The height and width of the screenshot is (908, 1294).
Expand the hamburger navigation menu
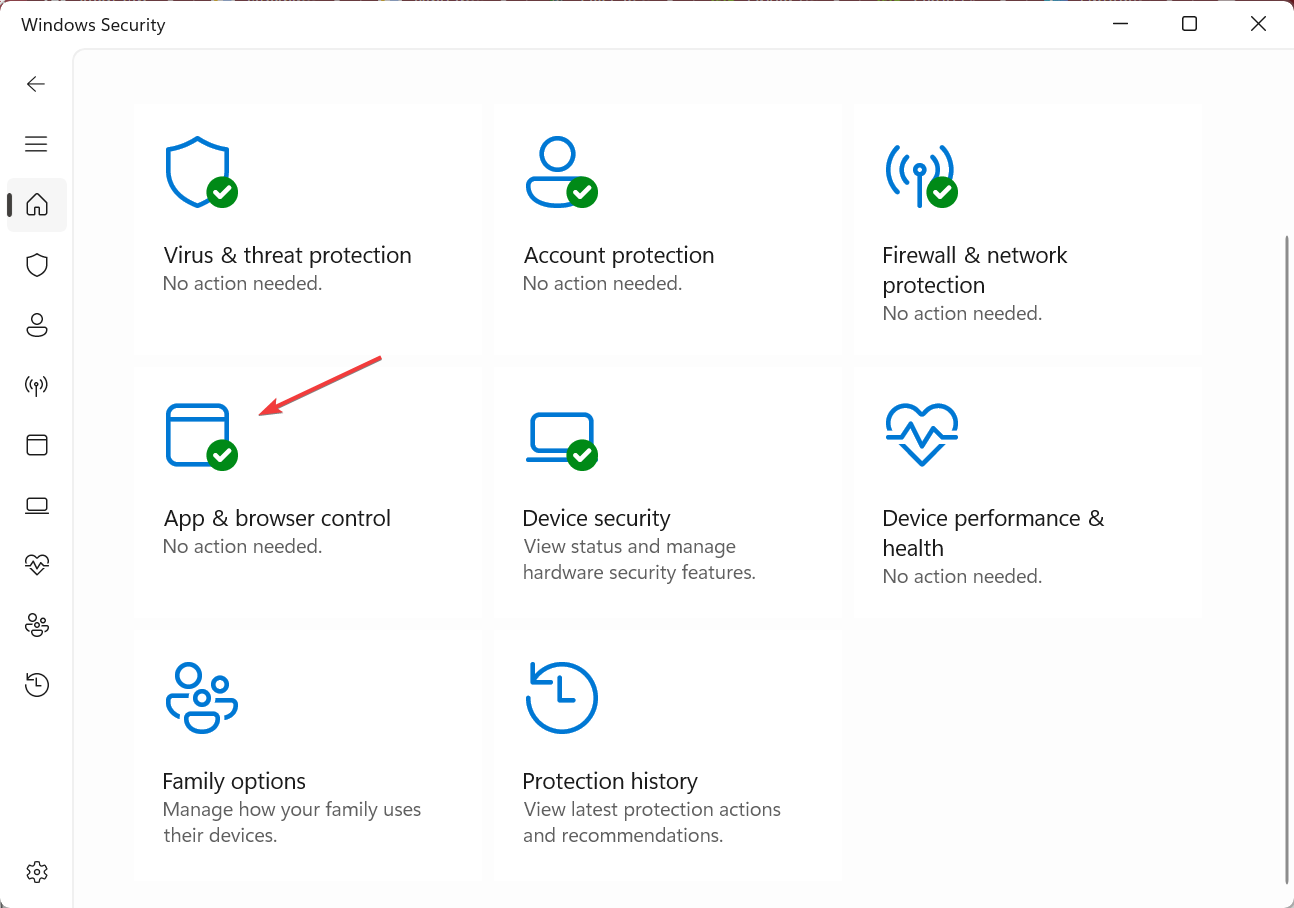click(37, 144)
